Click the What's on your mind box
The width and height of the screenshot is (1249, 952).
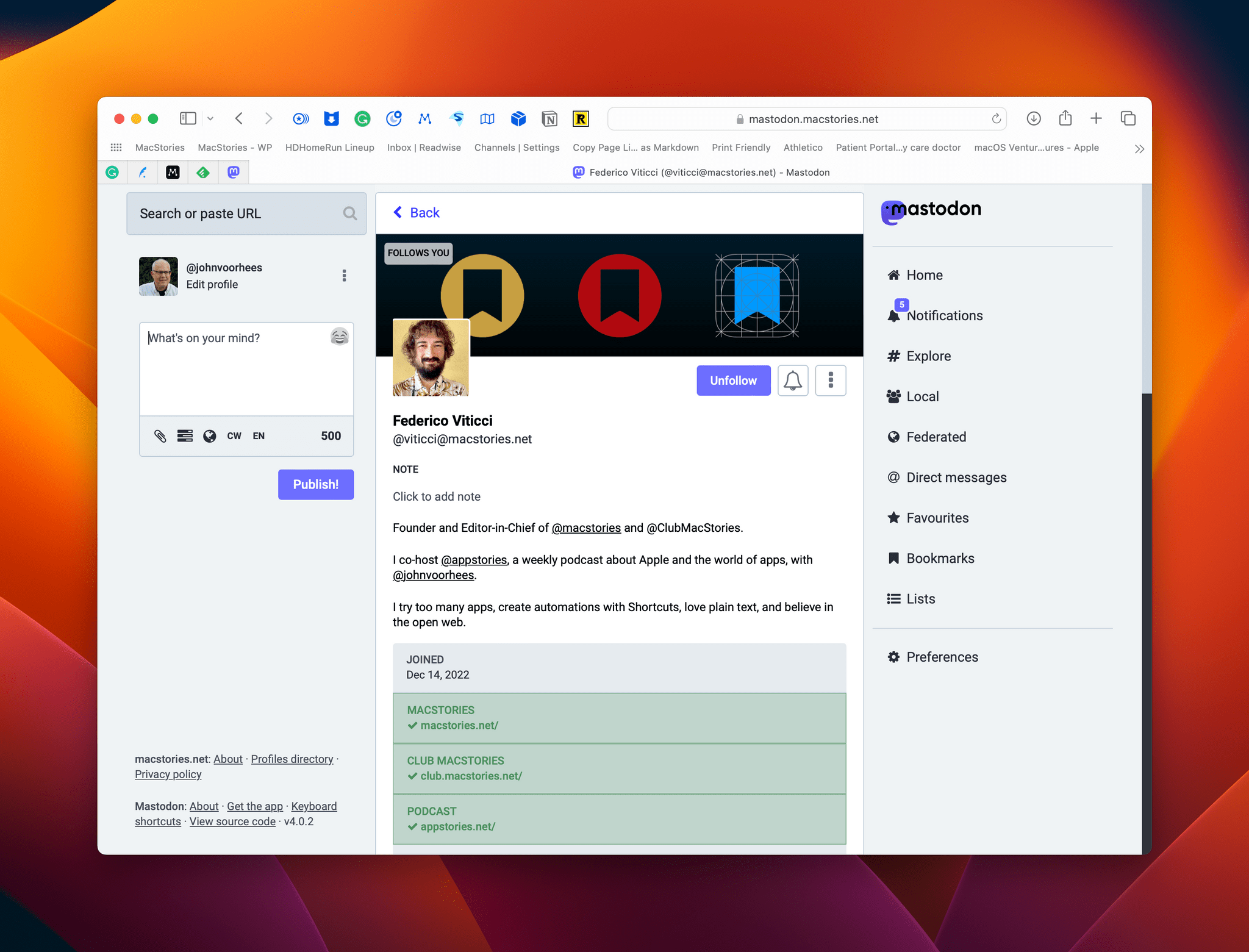[246, 369]
